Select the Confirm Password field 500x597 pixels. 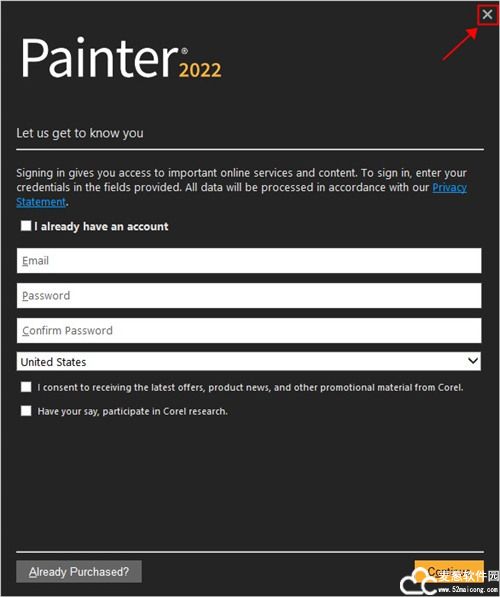click(x=249, y=330)
